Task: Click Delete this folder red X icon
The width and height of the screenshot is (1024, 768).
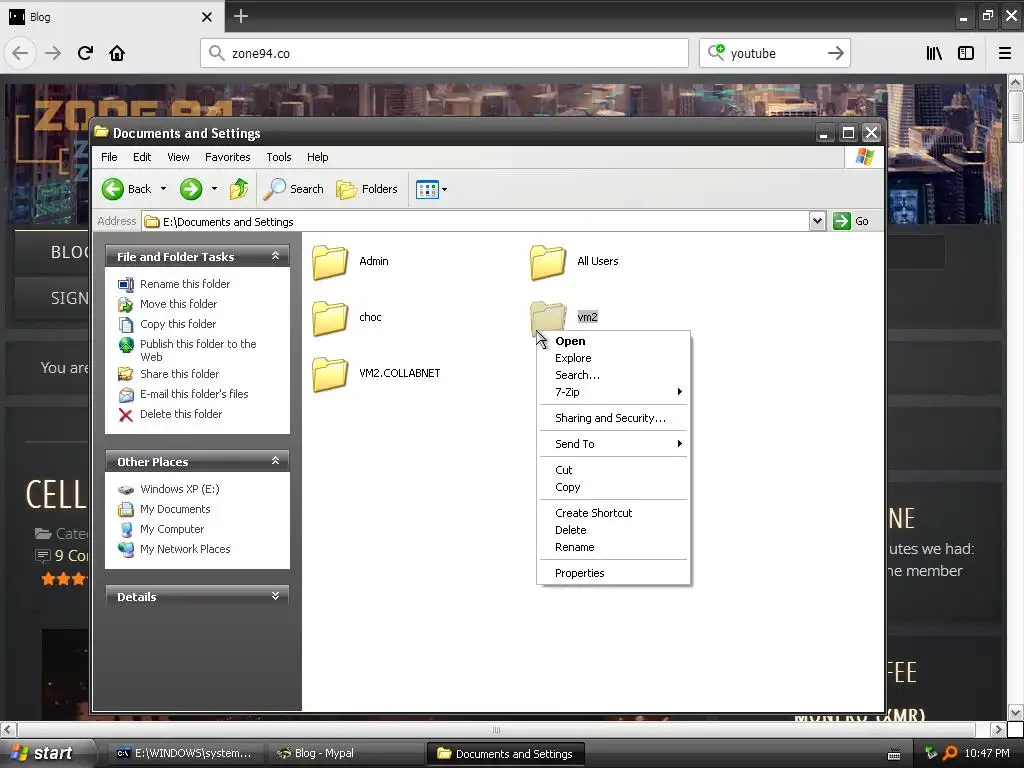Action: pos(125,415)
